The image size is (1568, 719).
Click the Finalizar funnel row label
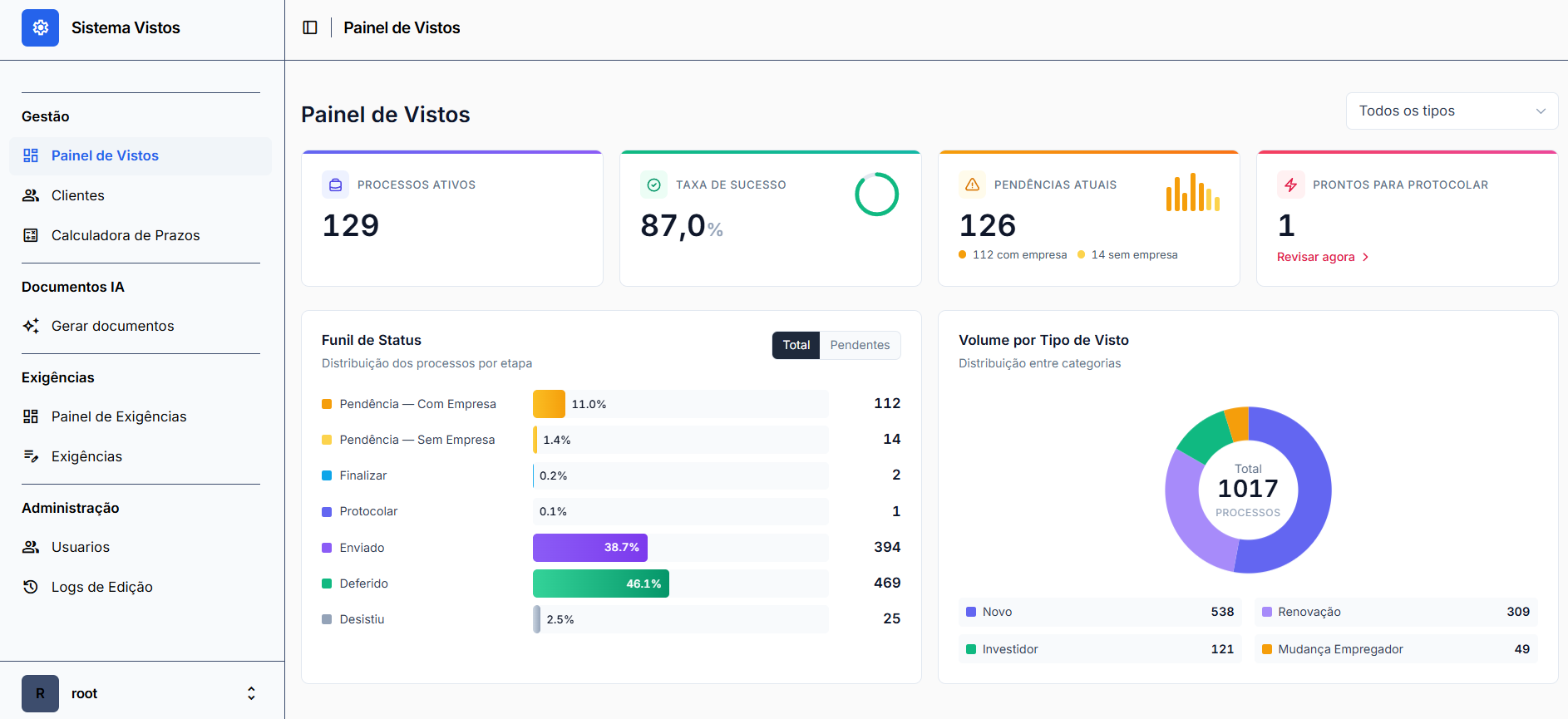coord(363,475)
